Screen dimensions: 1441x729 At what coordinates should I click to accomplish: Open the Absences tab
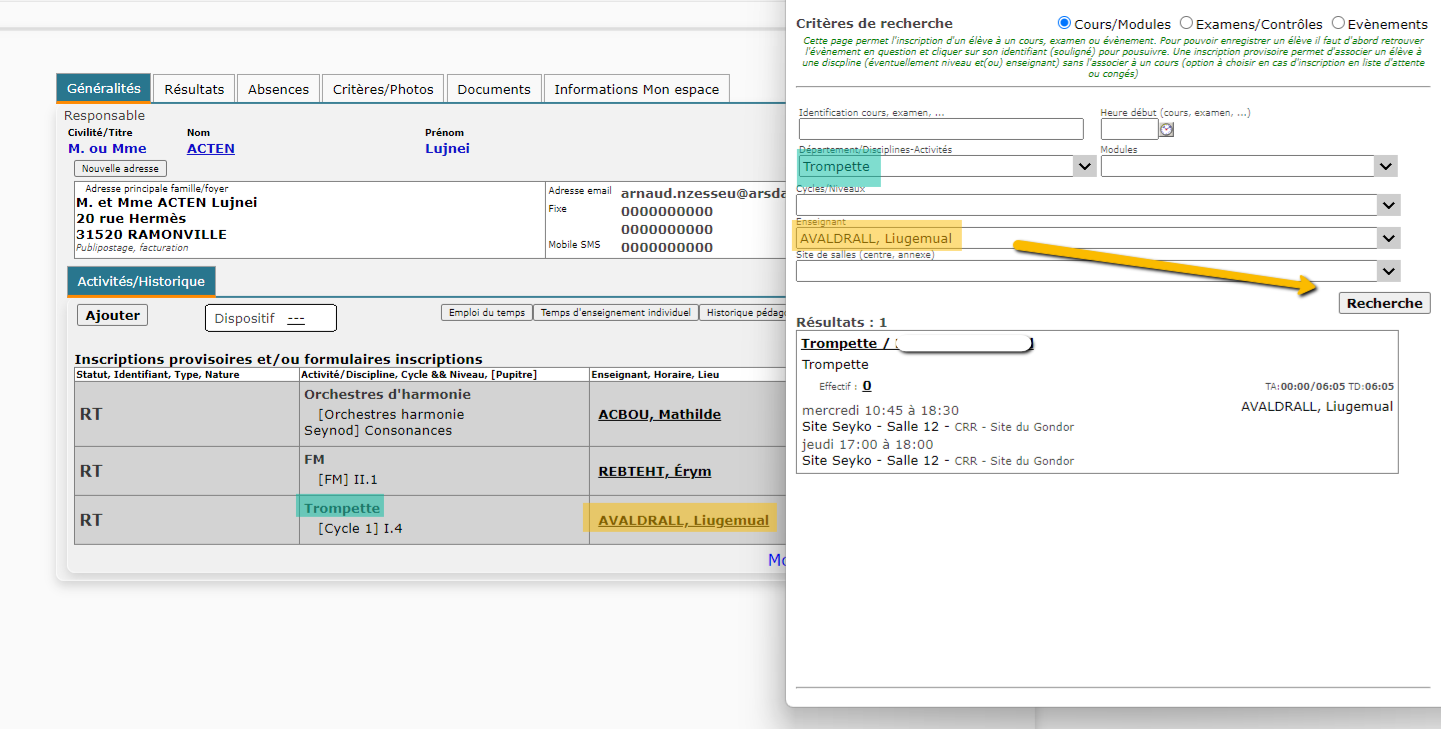click(x=278, y=89)
